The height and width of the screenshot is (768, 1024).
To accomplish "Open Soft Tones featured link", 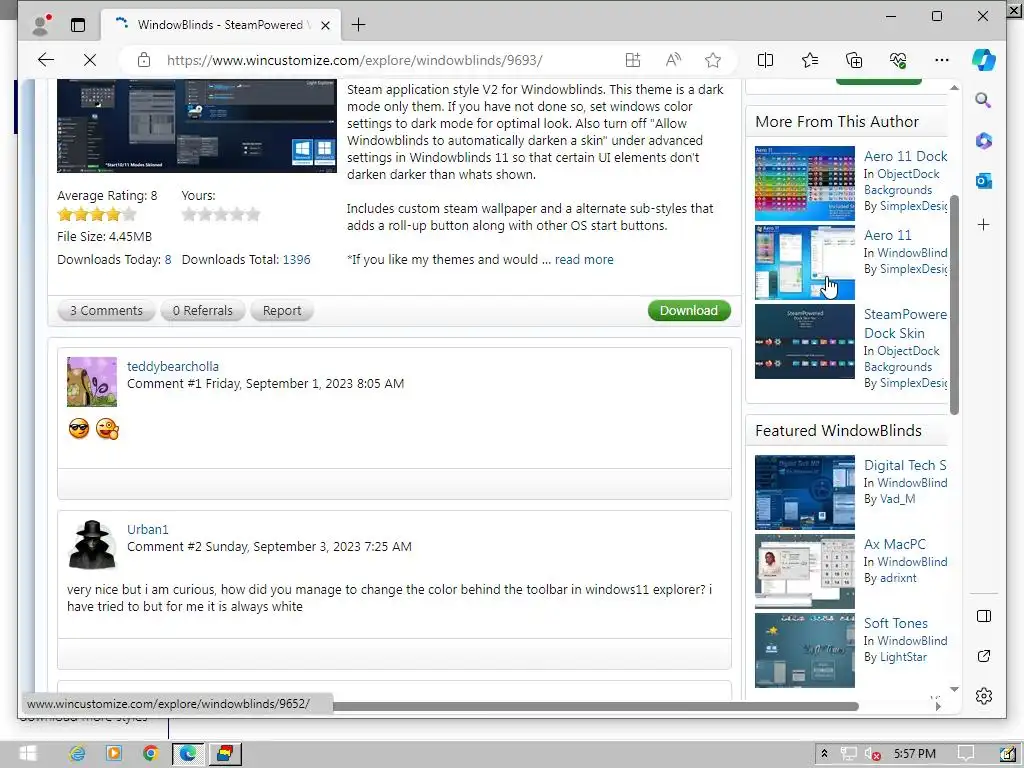I will (895, 623).
